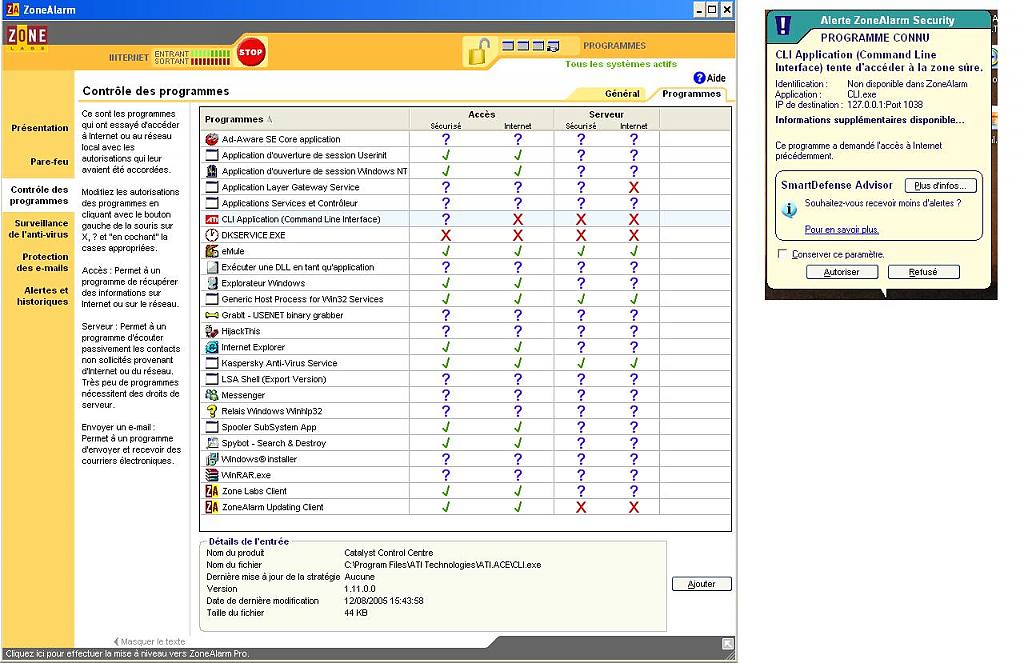
Task: Click the Relais Windows Winhlp32 icon
Action: point(212,411)
